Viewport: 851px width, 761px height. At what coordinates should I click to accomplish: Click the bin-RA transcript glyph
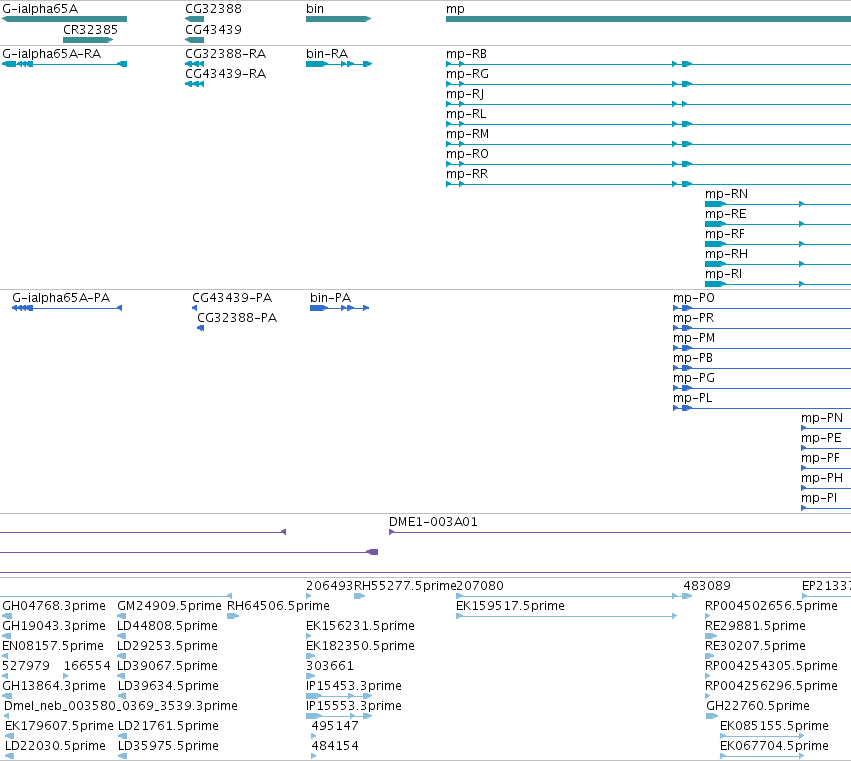click(x=339, y=64)
